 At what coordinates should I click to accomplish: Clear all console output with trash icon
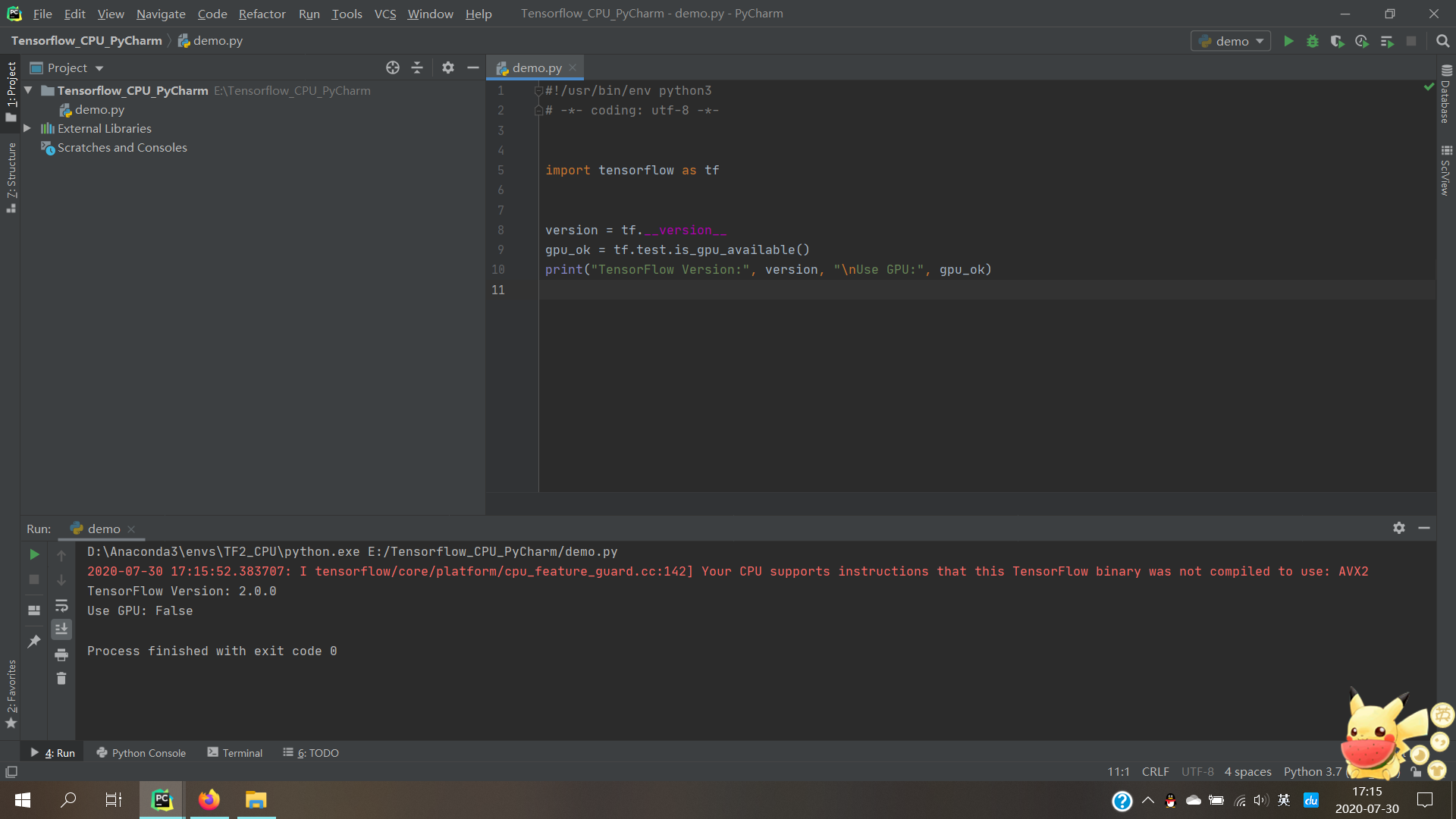[61, 679]
